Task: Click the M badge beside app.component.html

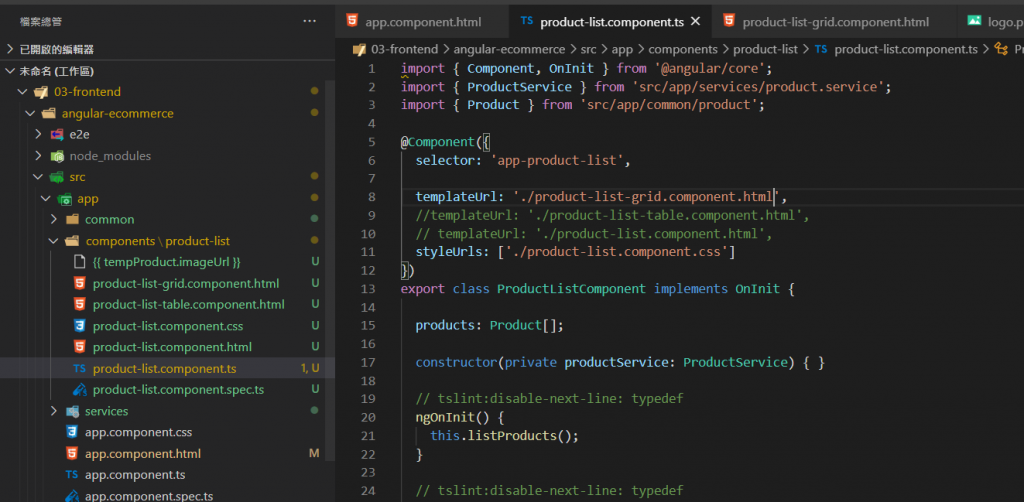Action: [314, 454]
